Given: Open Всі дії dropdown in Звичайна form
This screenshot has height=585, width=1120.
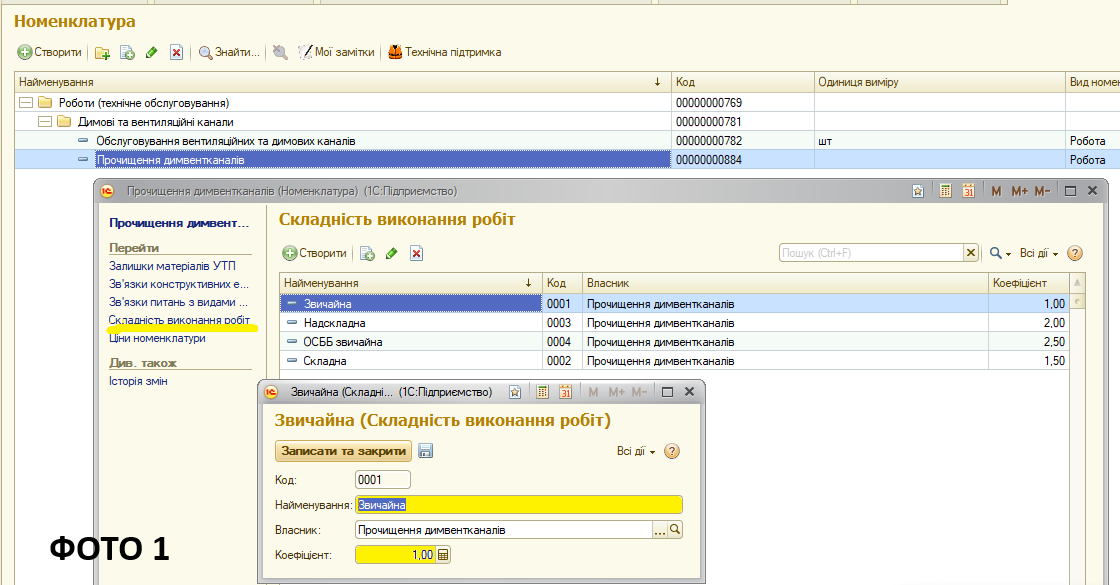Looking at the screenshot, I should 636,451.
